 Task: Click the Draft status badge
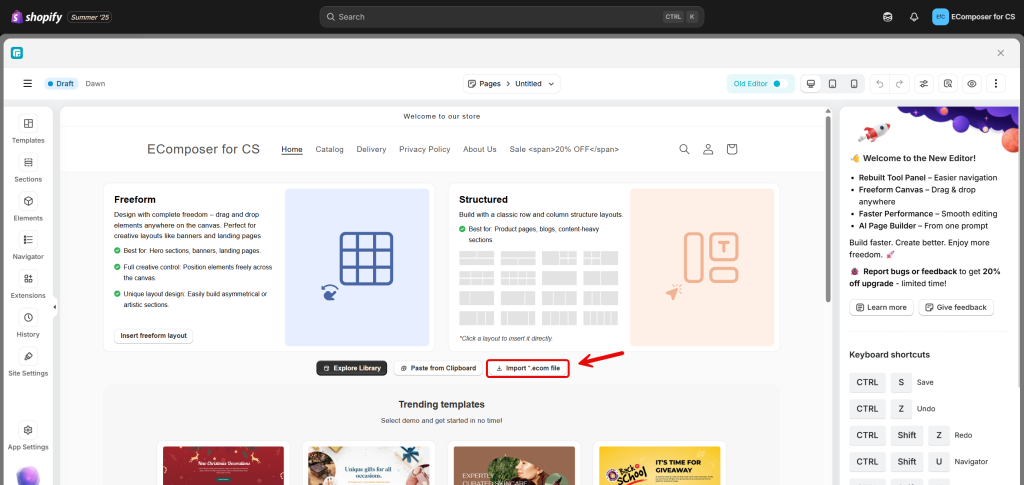coord(61,84)
